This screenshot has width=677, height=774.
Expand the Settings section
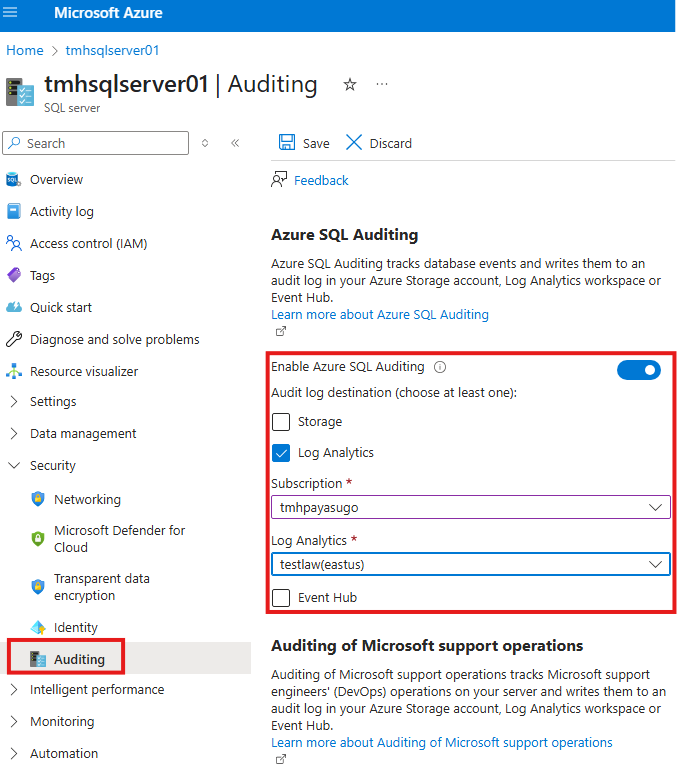pyautogui.click(x=14, y=401)
